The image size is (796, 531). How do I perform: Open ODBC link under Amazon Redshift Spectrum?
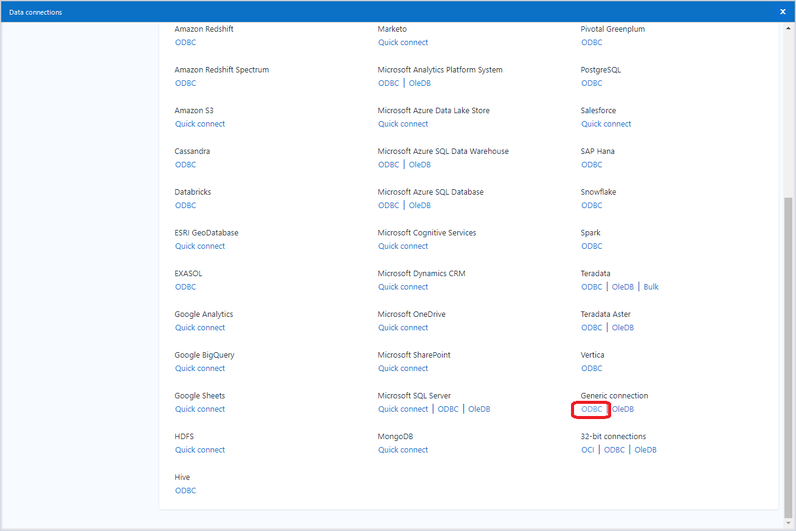coord(185,83)
